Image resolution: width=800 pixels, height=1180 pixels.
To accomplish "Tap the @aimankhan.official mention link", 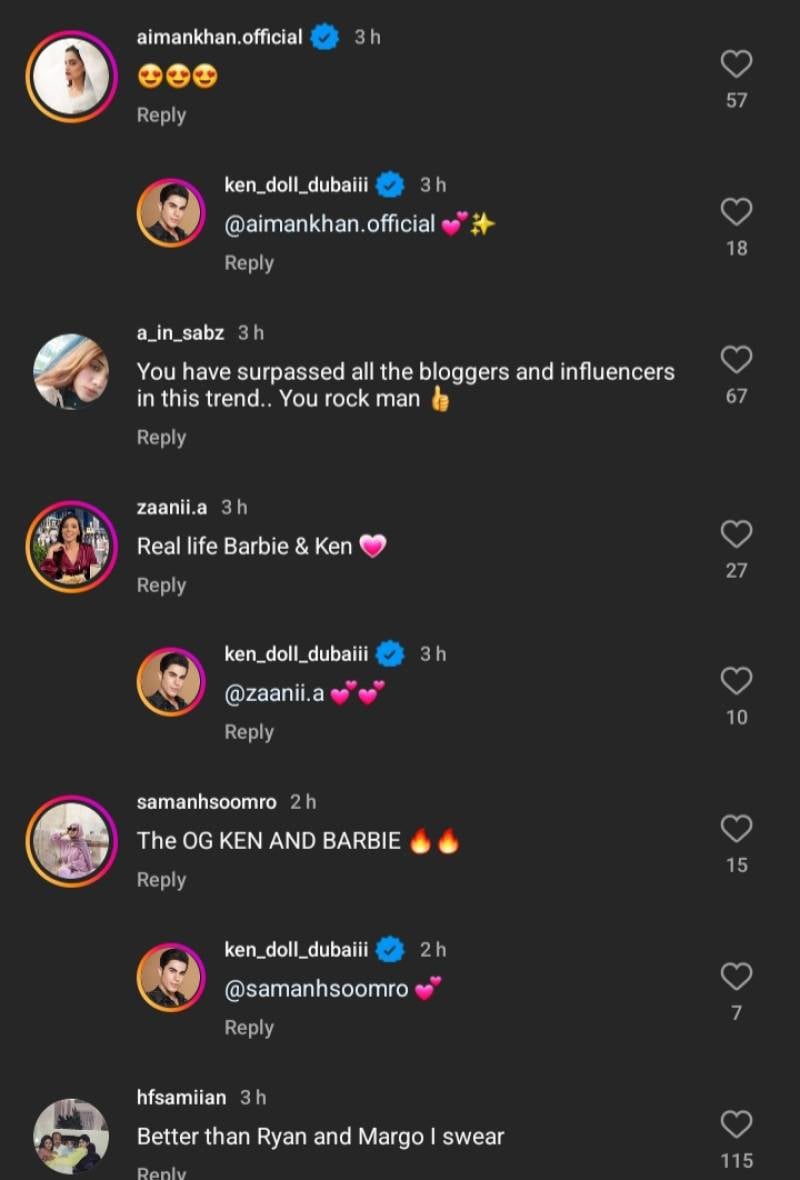I will (x=329, y=224).
